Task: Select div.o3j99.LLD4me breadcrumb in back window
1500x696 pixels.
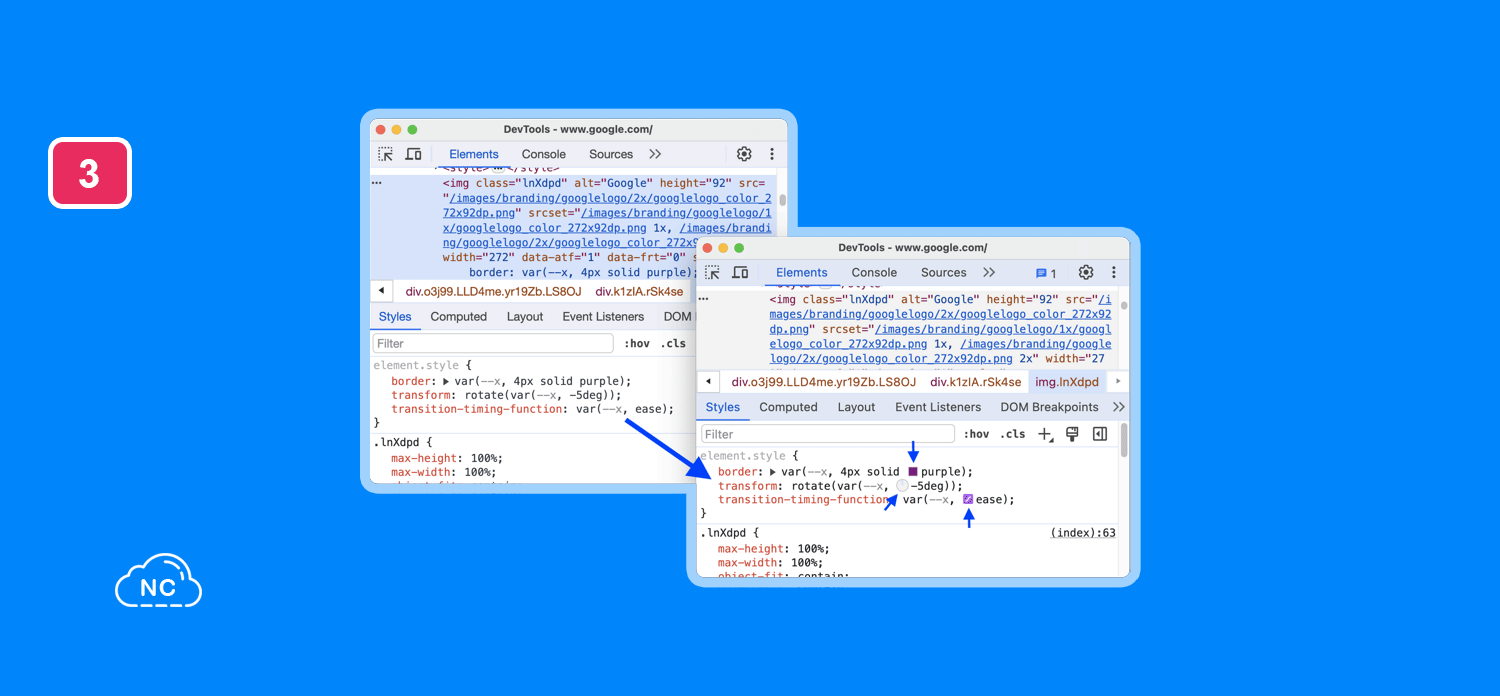Action: (493, 291)
